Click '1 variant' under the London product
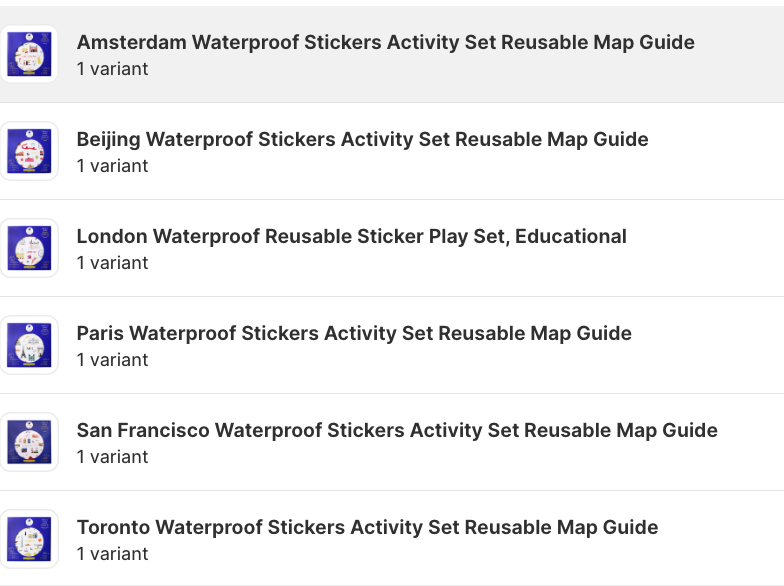The height and width of the screenshot is (586, 784). click(x=112, y=263)
